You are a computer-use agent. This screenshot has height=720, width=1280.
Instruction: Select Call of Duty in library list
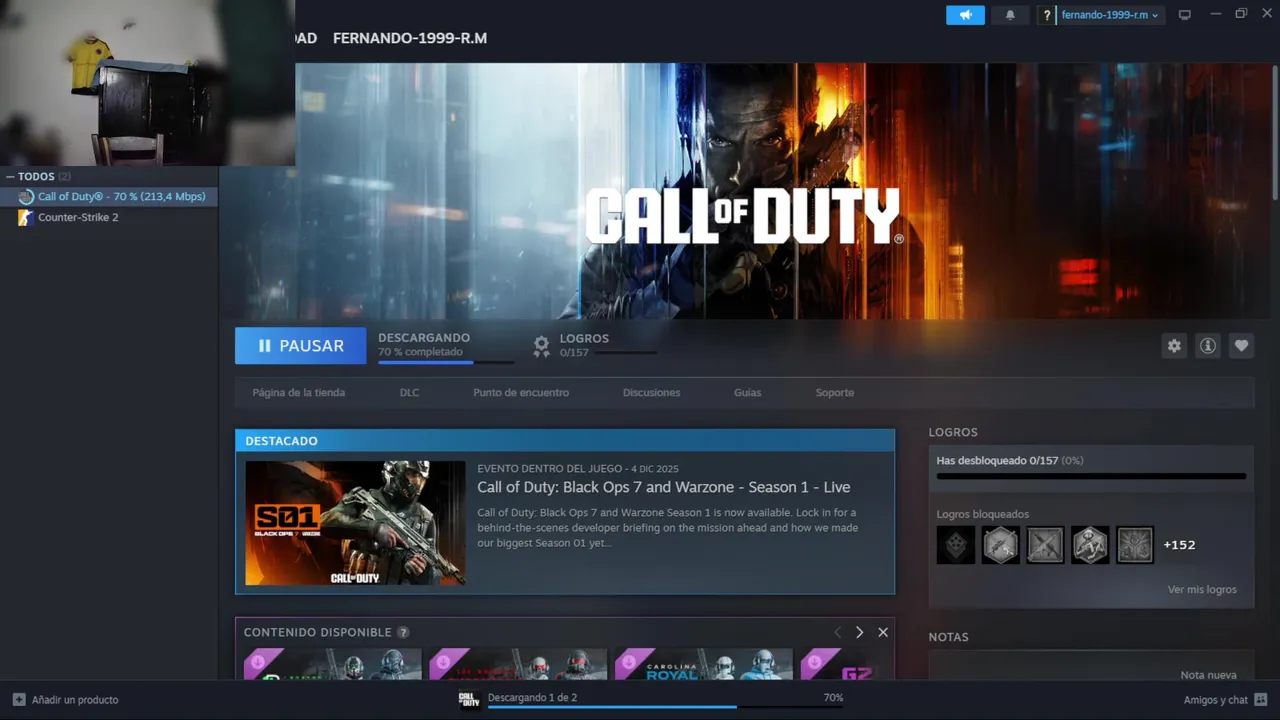[111, 197]
